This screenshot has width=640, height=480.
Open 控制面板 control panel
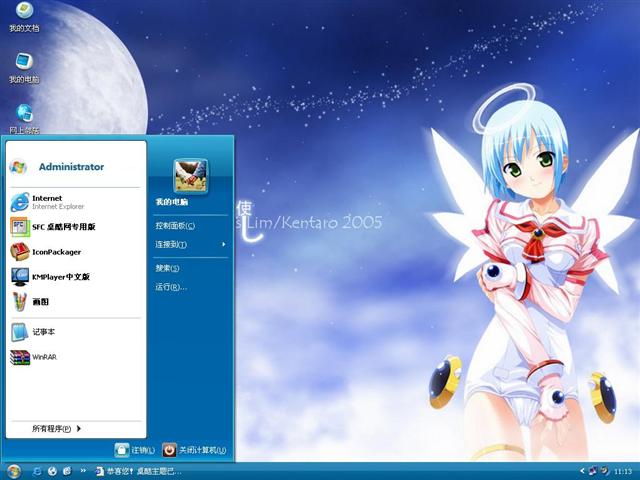tap(175, 226)
